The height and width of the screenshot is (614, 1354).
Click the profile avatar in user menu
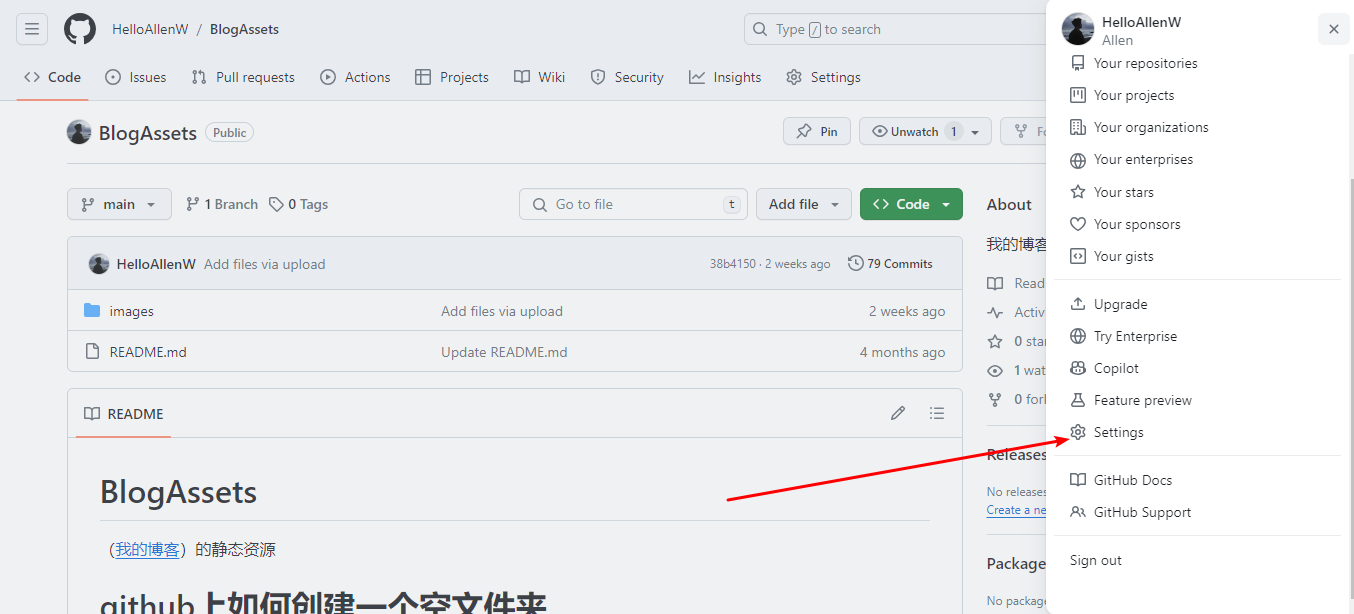point(1078,29)
